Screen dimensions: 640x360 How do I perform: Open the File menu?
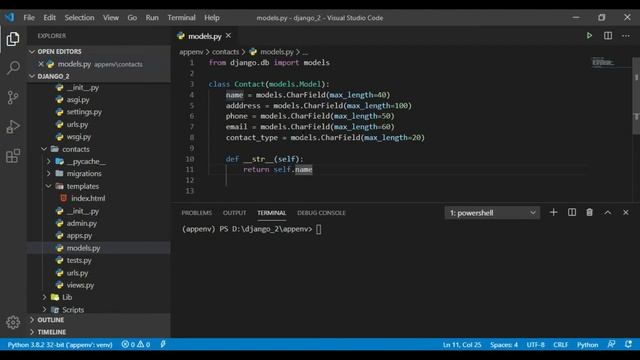(29, 18)
